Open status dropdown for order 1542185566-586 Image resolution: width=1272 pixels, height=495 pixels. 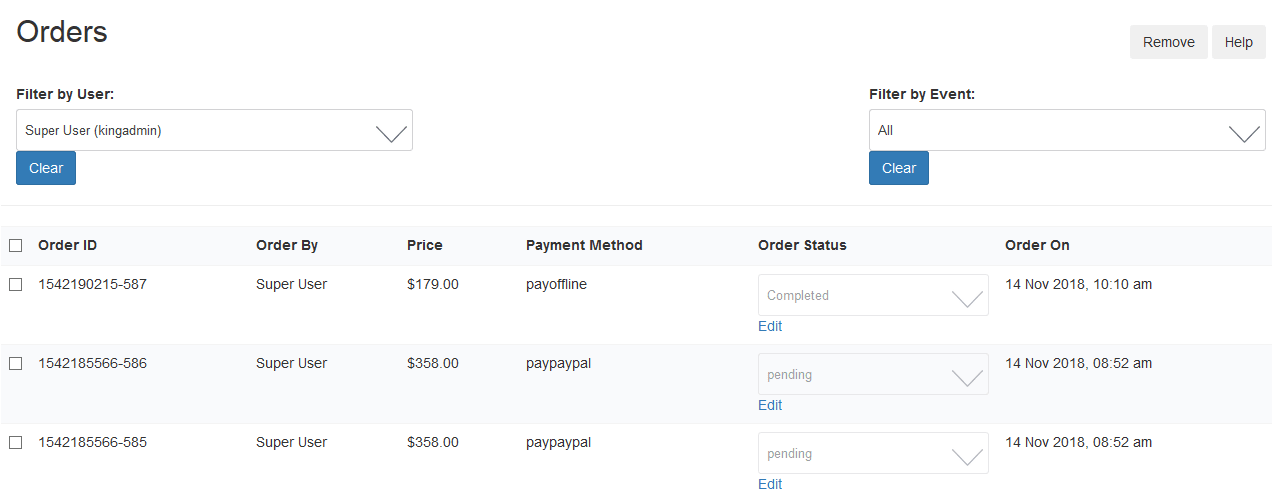pos(873,374)
